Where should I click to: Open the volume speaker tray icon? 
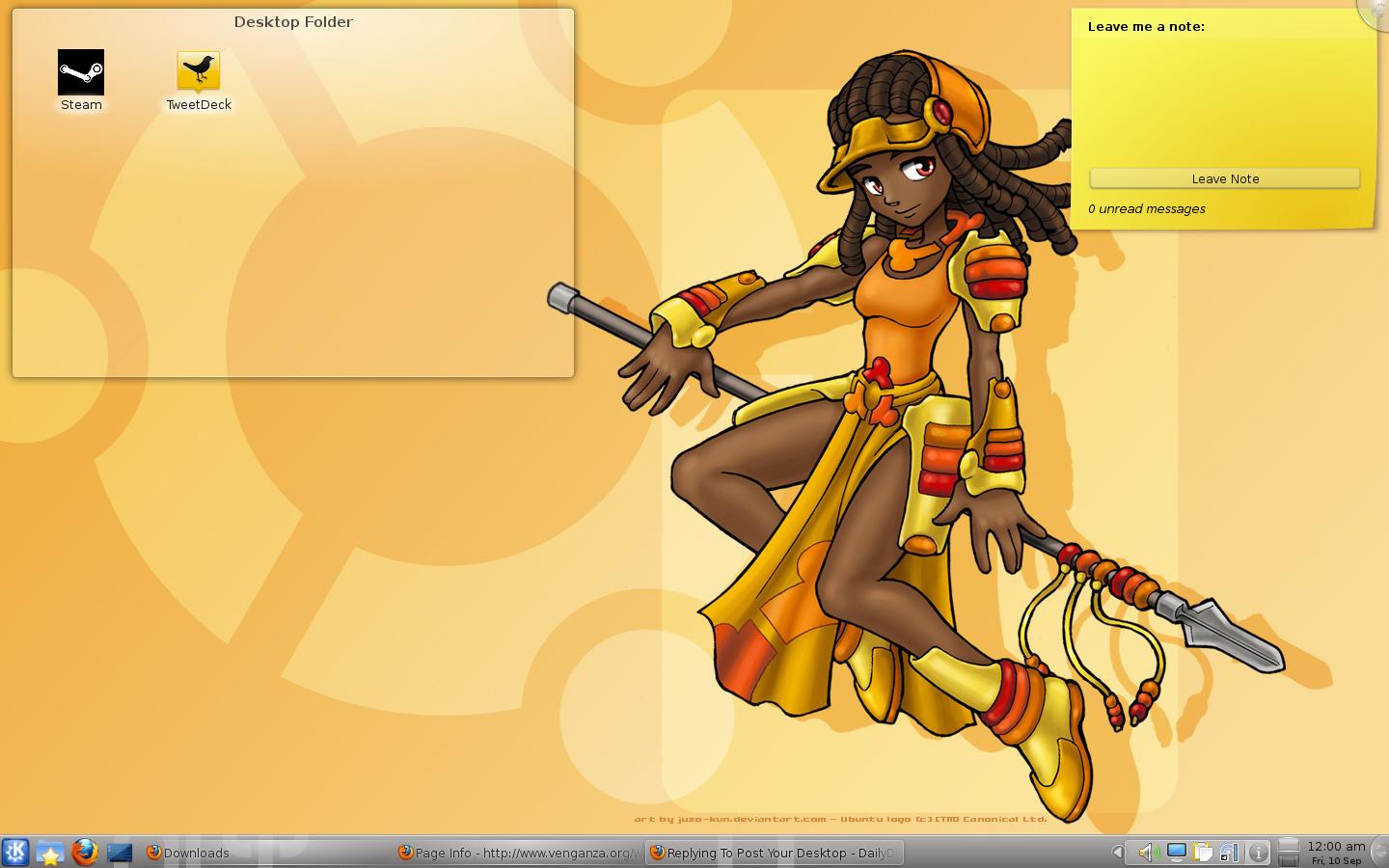pos(1147,853)
